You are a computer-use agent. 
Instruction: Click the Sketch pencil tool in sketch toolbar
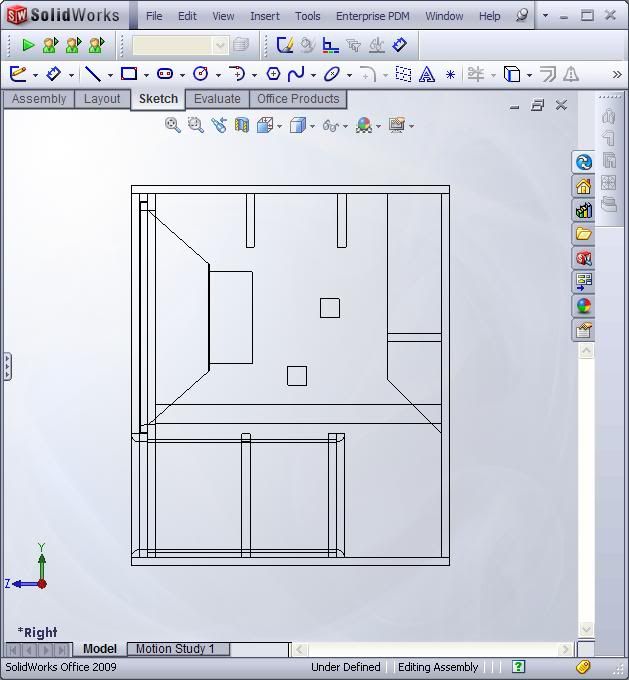[x=18, y=74]
